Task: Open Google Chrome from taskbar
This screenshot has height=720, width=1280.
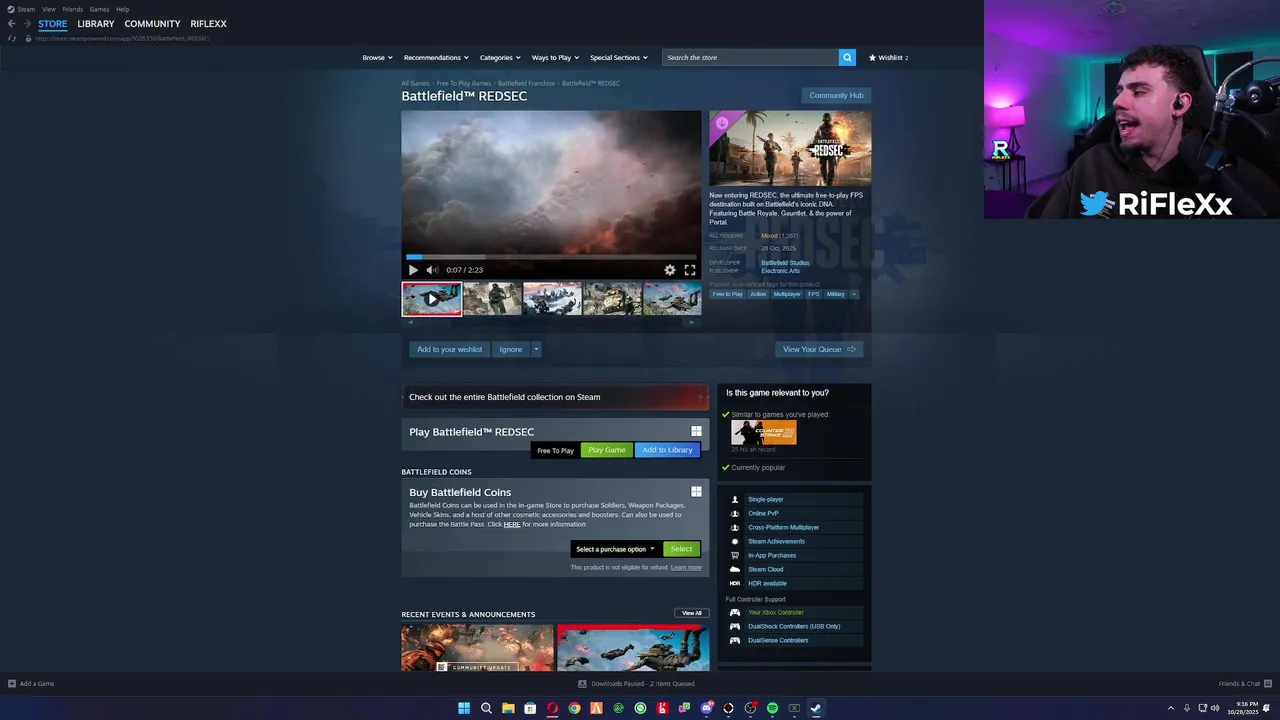Action: (574, 708)
